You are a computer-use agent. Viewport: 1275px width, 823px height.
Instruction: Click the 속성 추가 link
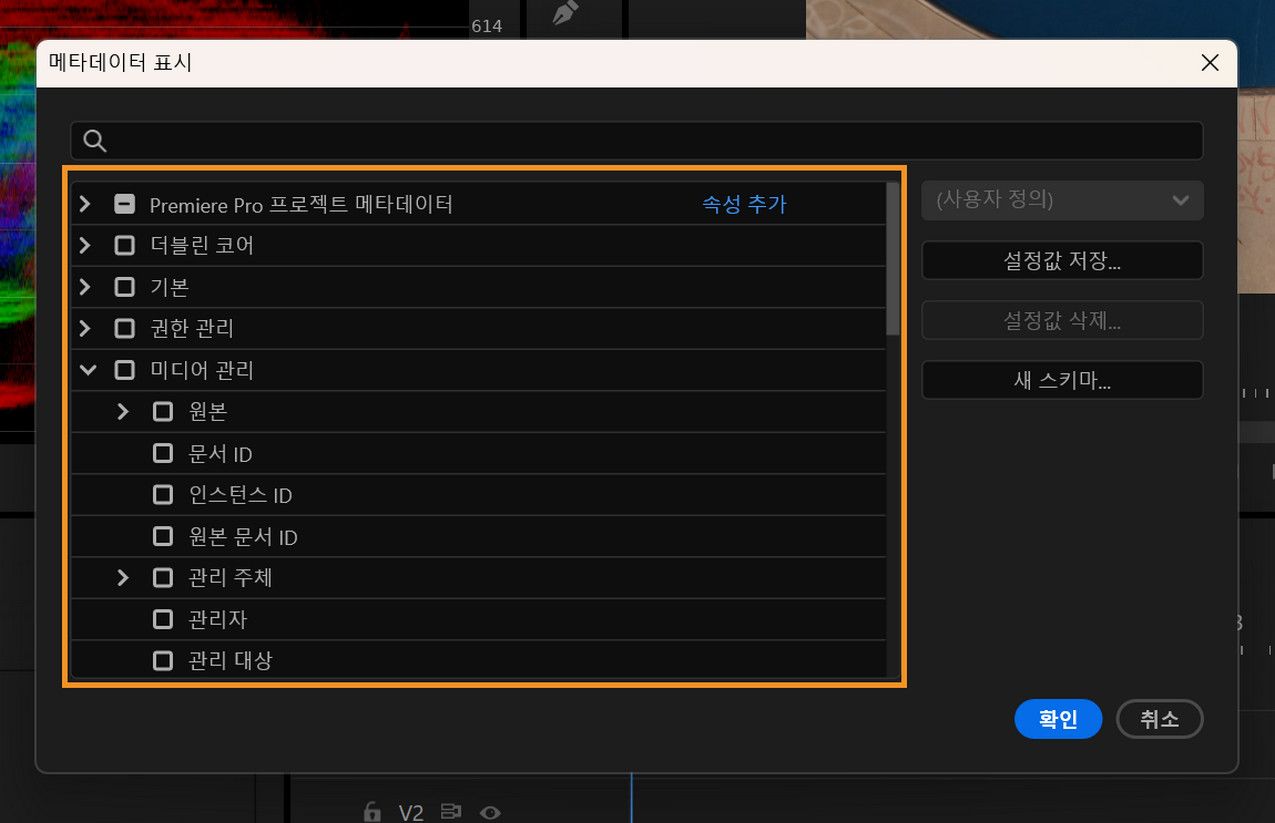tap(745, 203)
